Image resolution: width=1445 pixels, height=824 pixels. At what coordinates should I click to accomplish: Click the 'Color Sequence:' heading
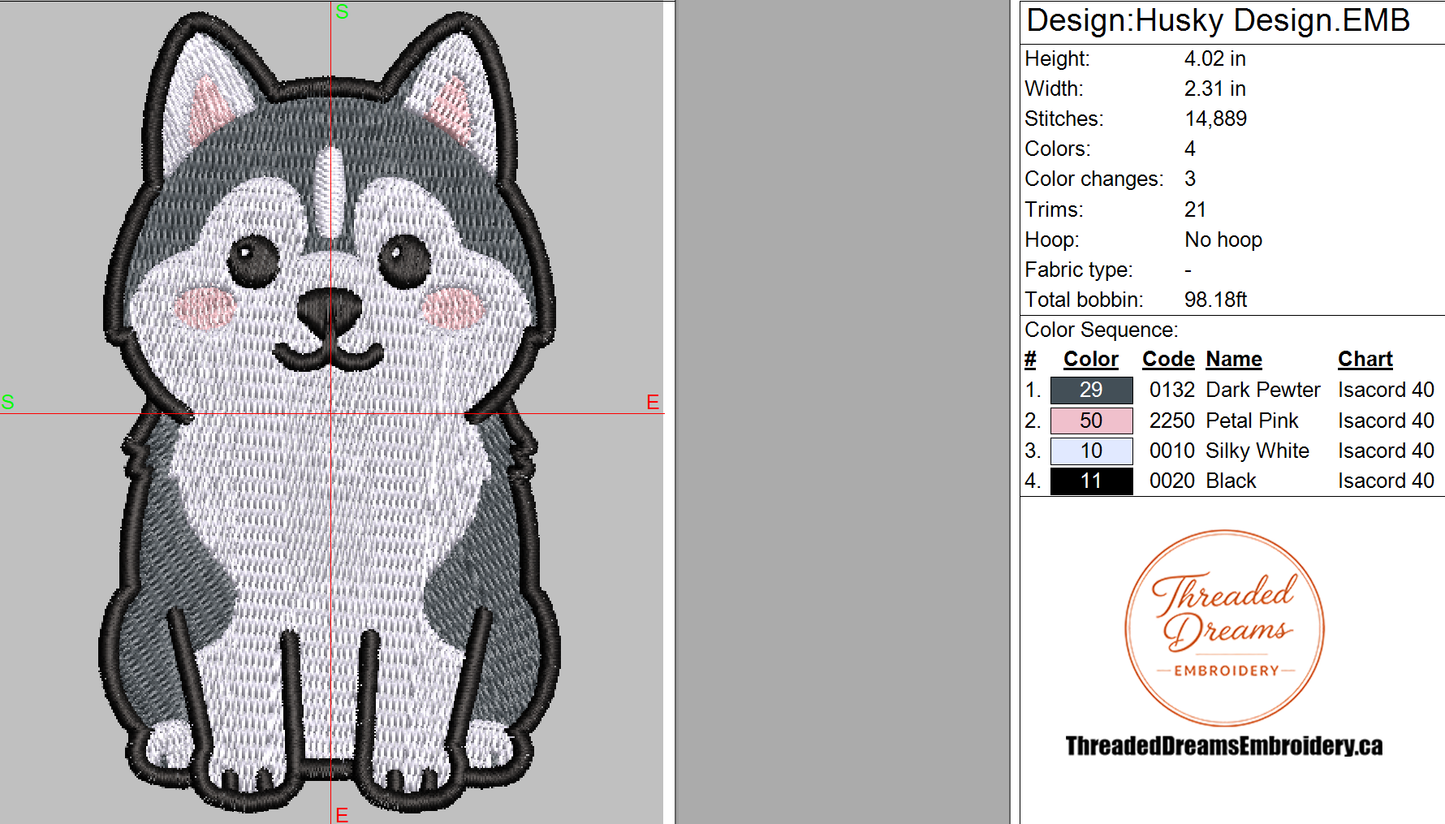(1102, 330)
